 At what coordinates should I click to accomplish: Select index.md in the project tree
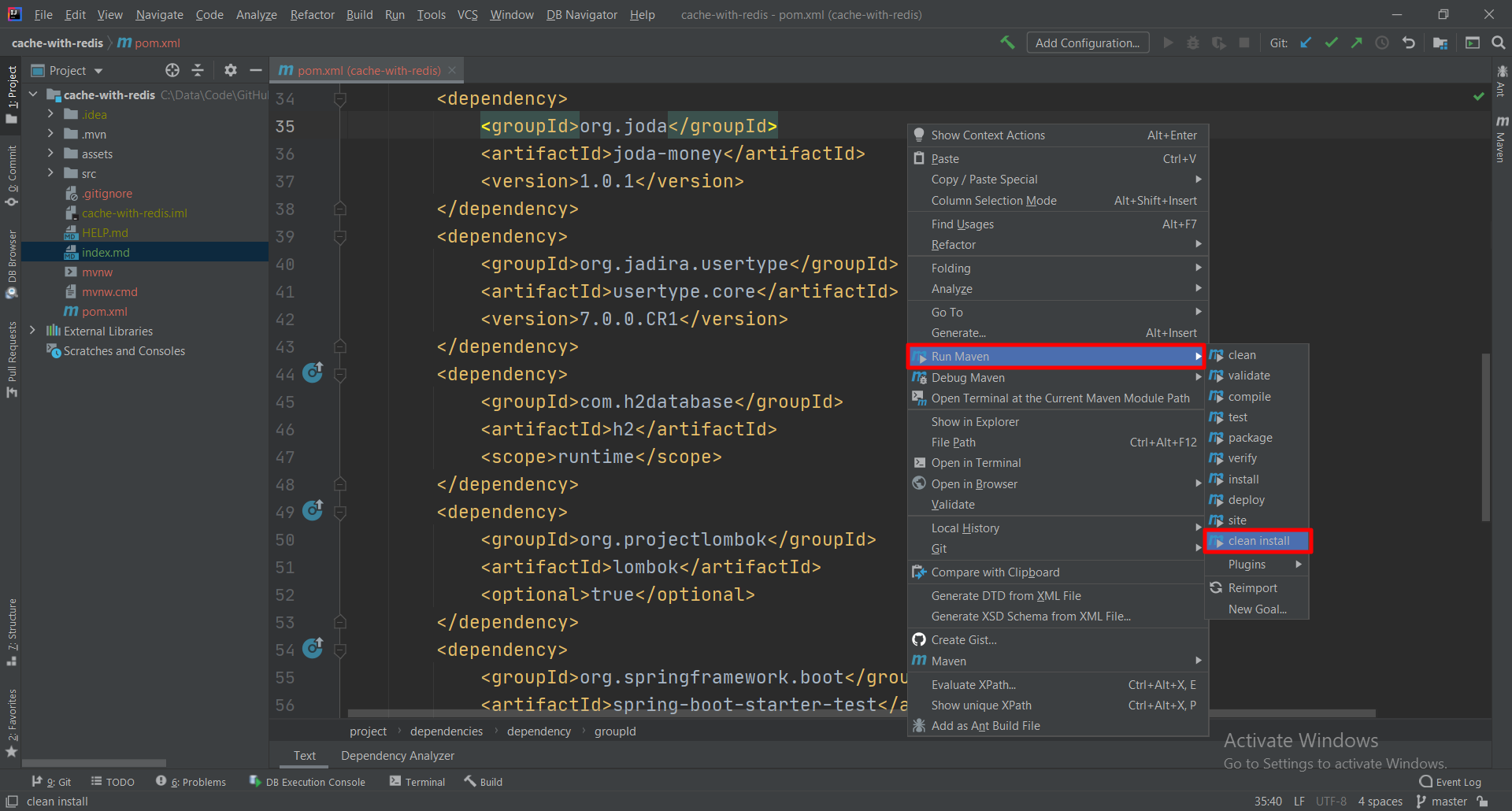click(145, 252)
